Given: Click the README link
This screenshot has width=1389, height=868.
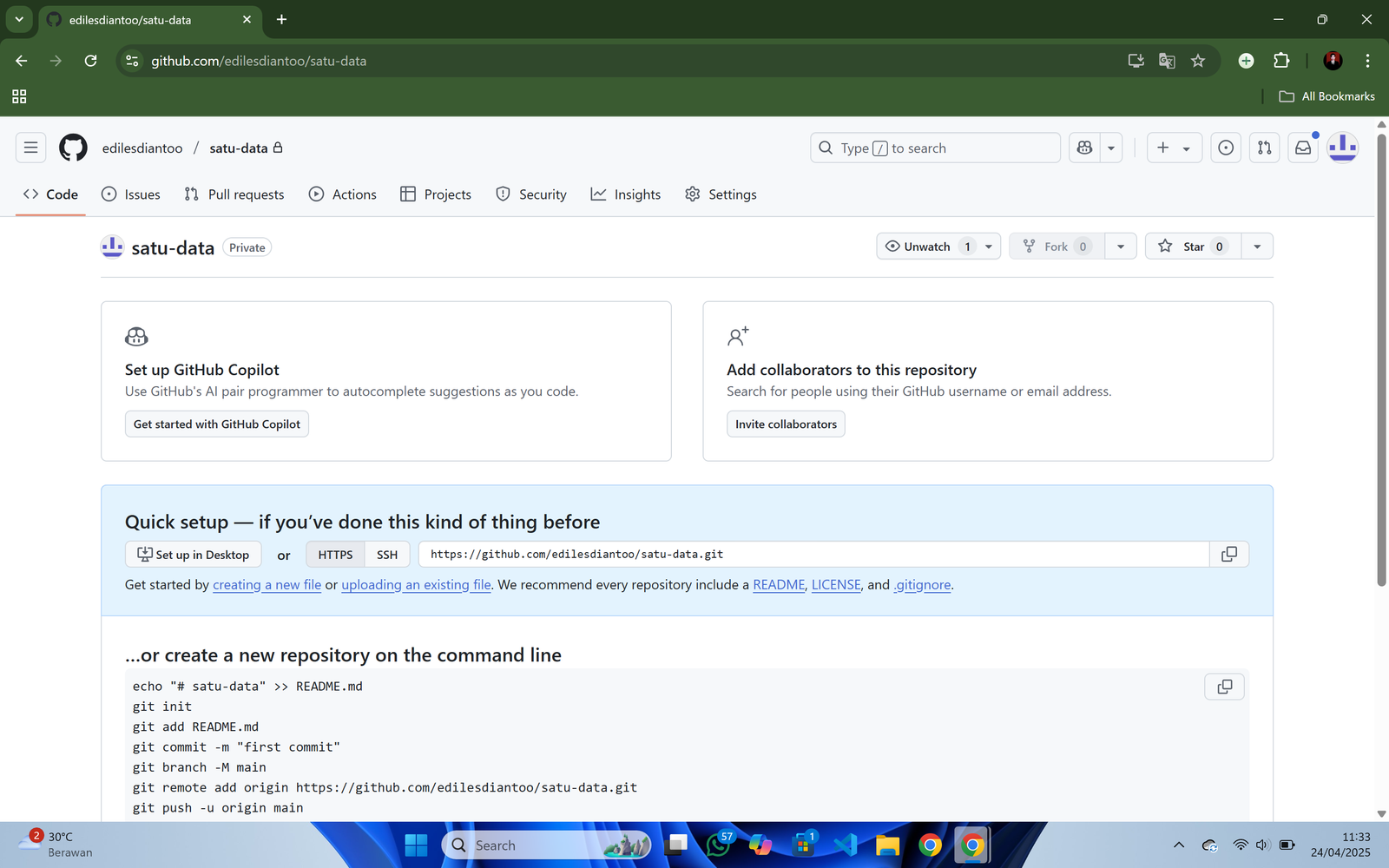Looking at the screenshot, I should pyautogui.click(x=779, y=585).
